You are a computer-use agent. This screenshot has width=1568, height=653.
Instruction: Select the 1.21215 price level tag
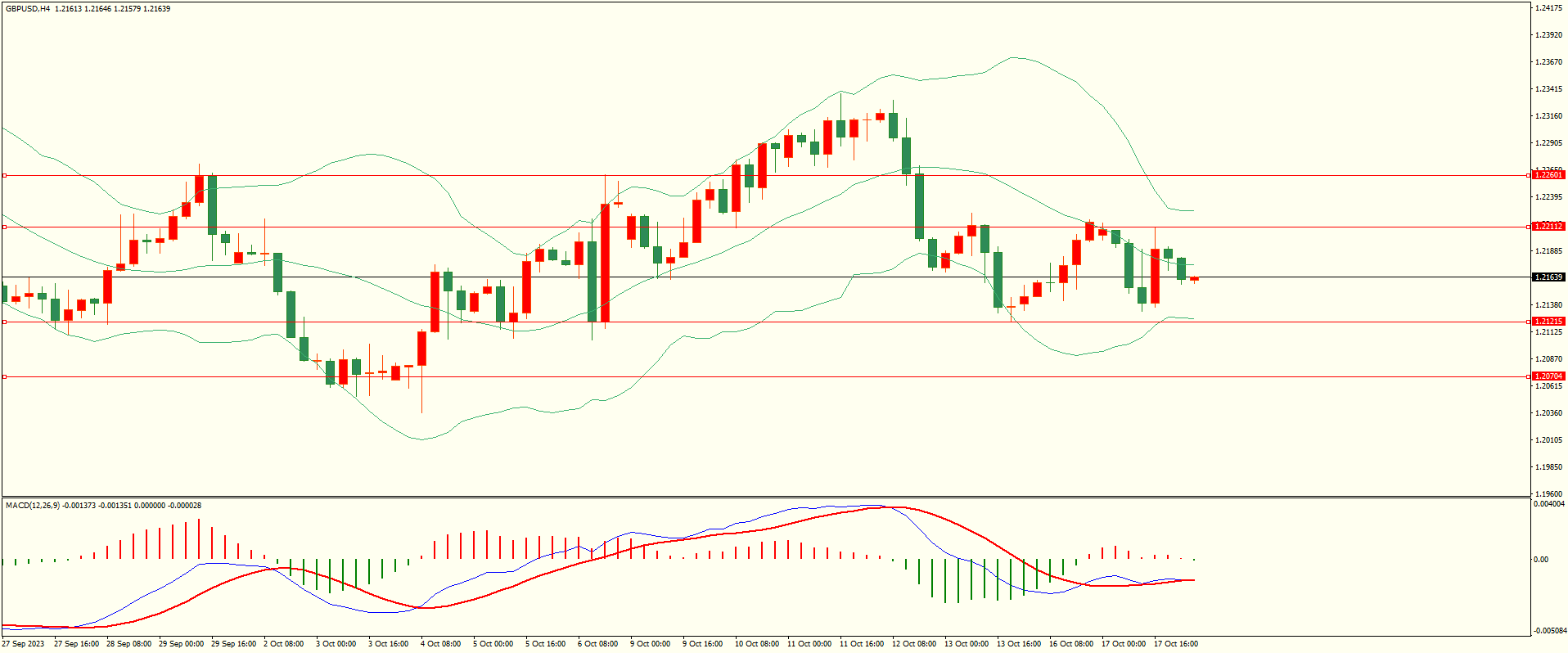click(1548, 322)
